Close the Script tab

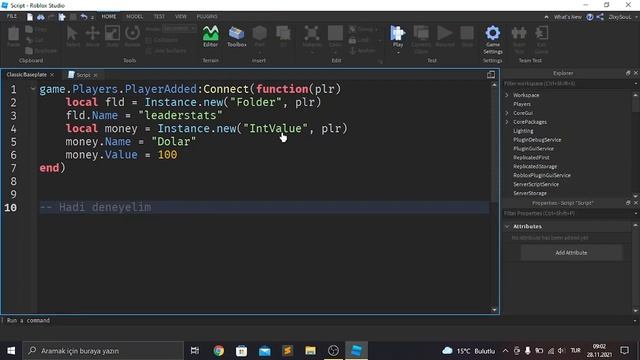[95, 75]
